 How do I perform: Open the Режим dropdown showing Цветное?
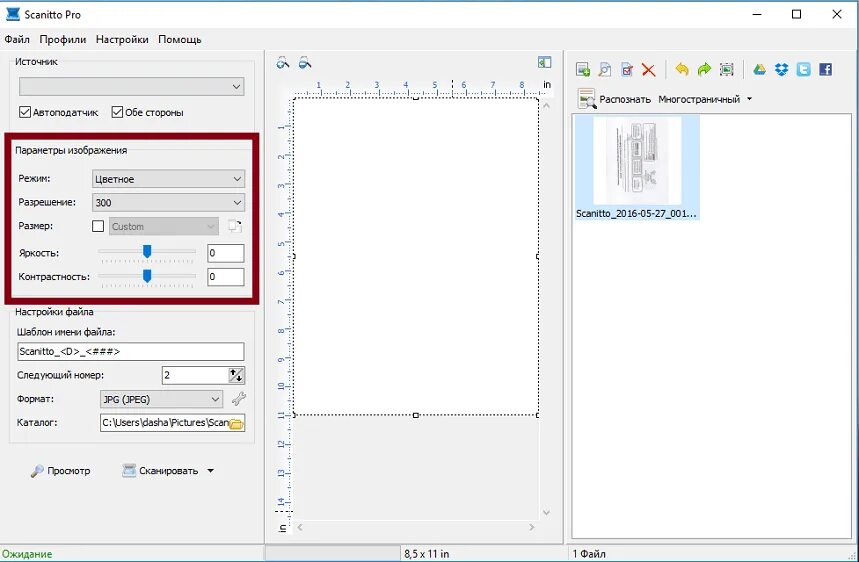click(168, 179)
